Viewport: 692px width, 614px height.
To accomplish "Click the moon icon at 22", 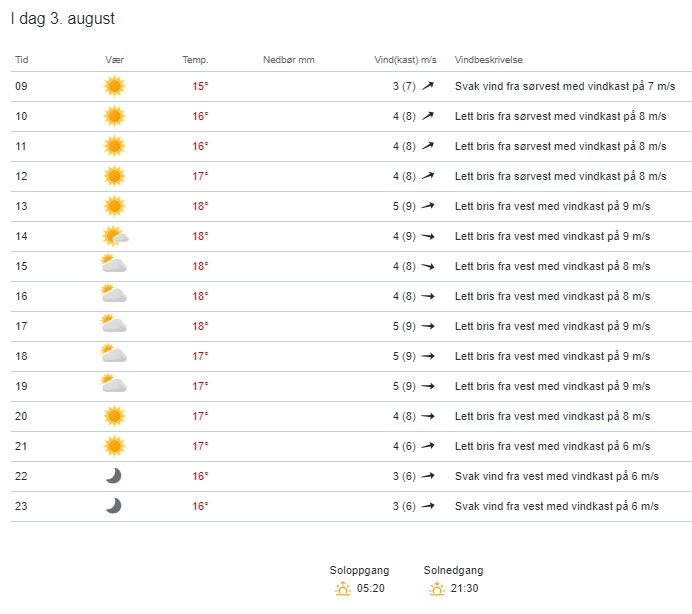I will (114, 476).
